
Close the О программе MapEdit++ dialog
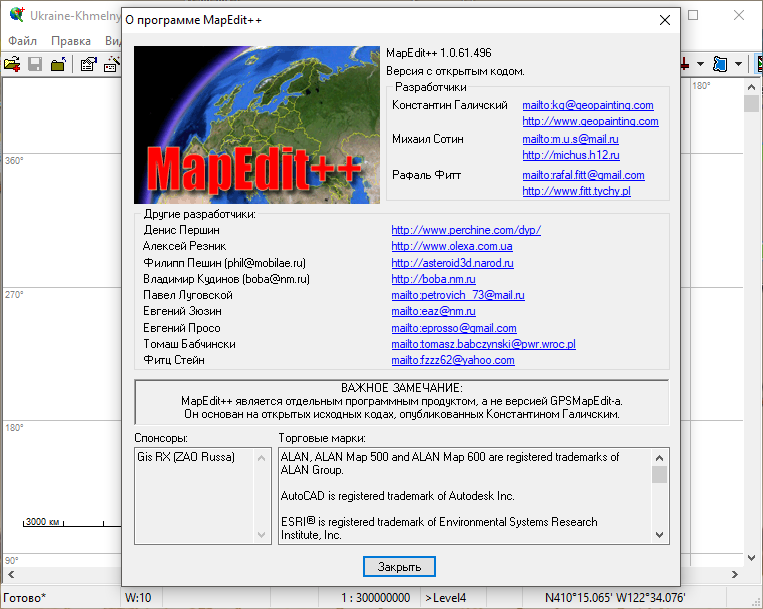click(665, 20)
